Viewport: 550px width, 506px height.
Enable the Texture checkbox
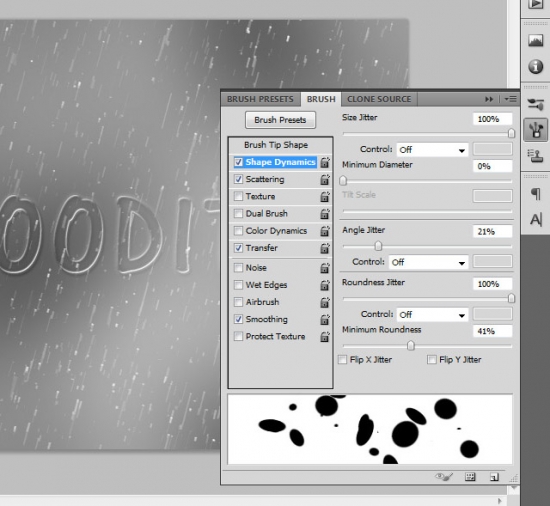[x=238, y=196]
